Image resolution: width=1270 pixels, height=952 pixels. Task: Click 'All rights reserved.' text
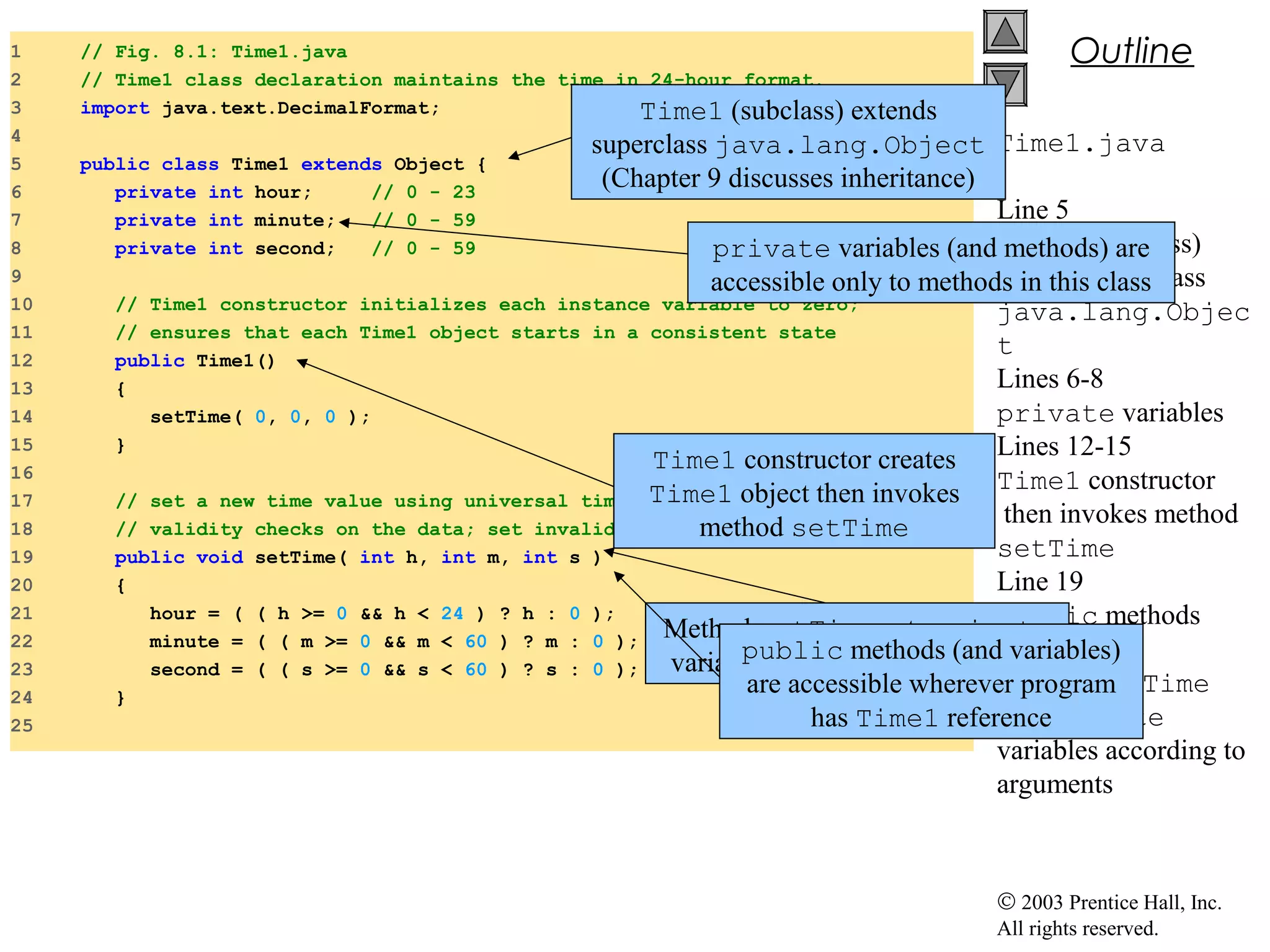[x=1078, y=928]
